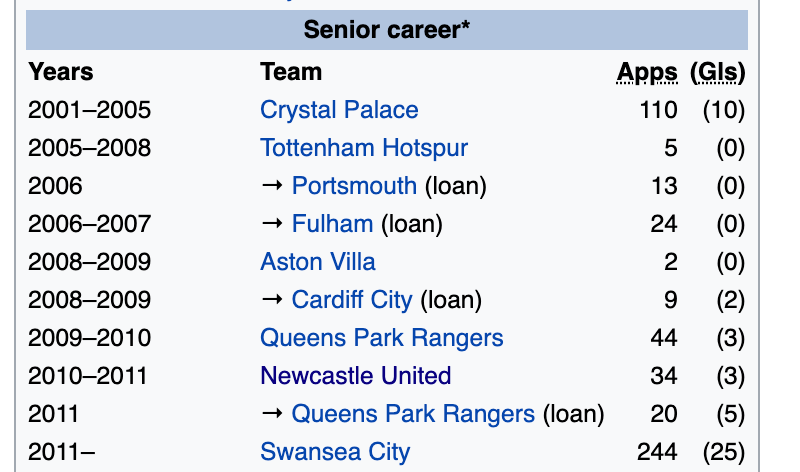Click the Apps column abbreviation
The width and height of the screenshot is (800, 472).
pos(647,72)
